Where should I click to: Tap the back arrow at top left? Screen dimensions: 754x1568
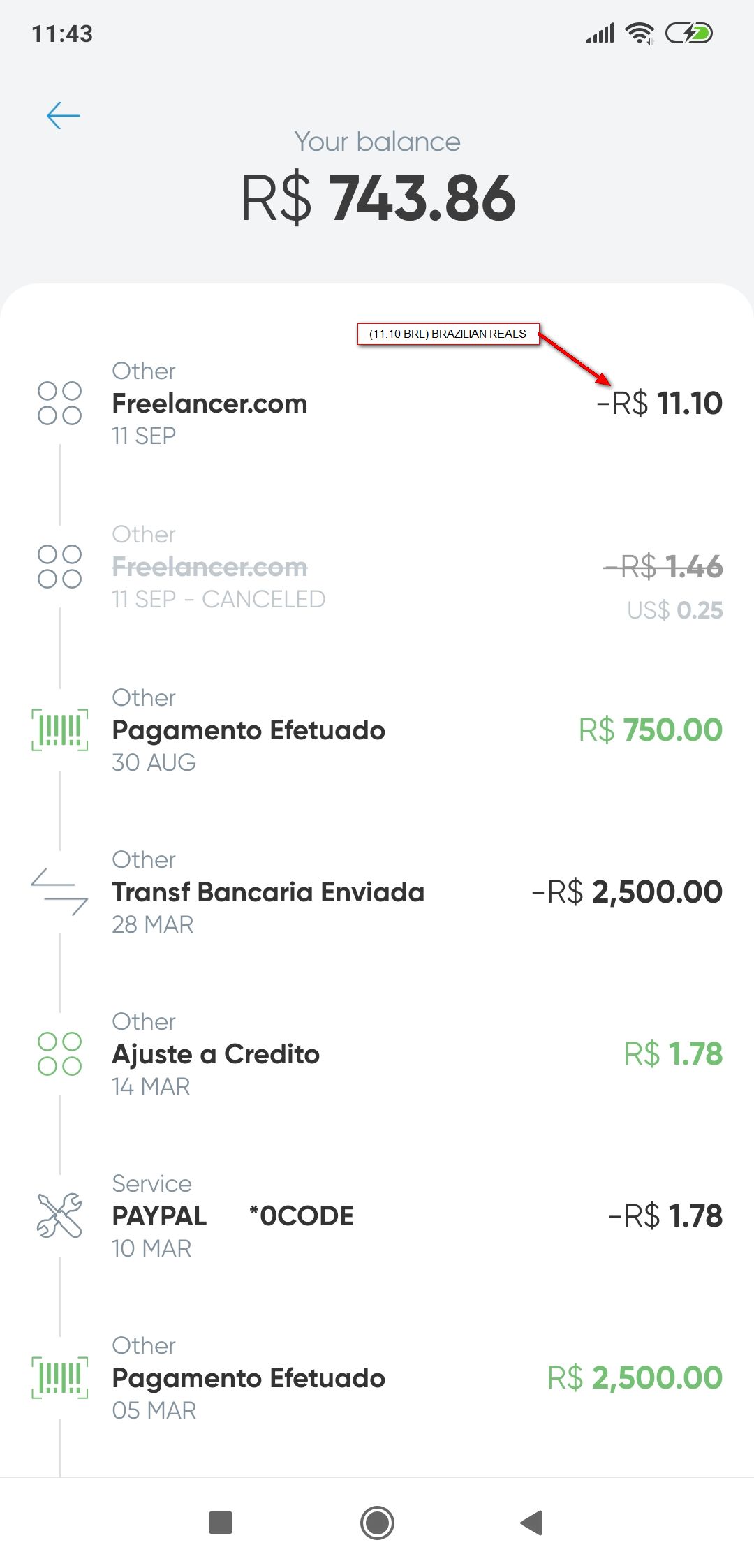tap(63, 115)
